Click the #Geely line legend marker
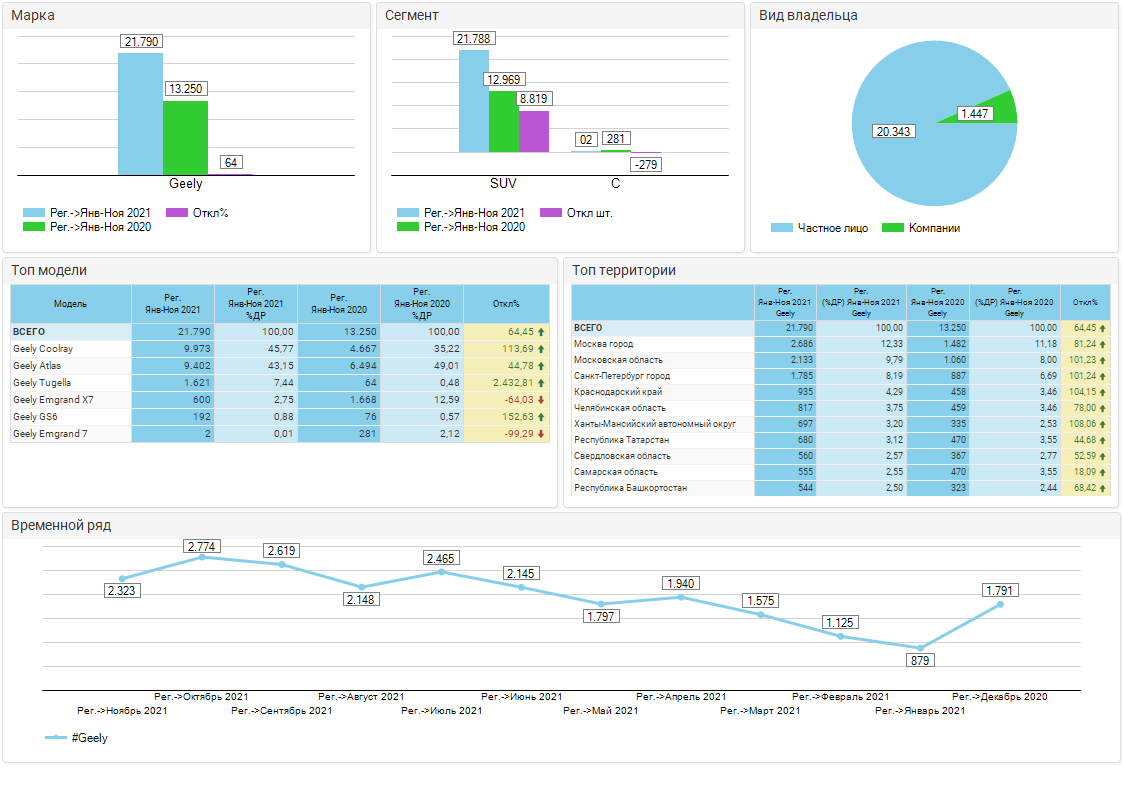1122x793 pixels. coord(56,738)
